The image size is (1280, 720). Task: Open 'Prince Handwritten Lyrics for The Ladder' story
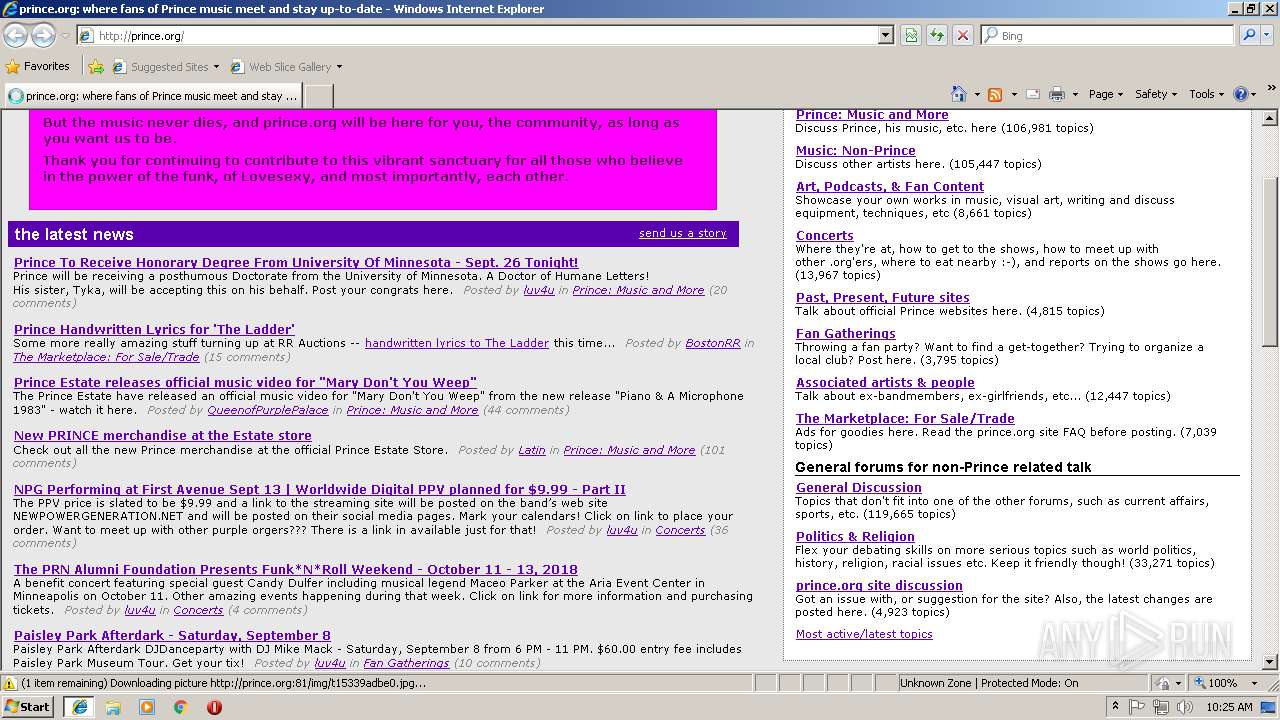154,329
